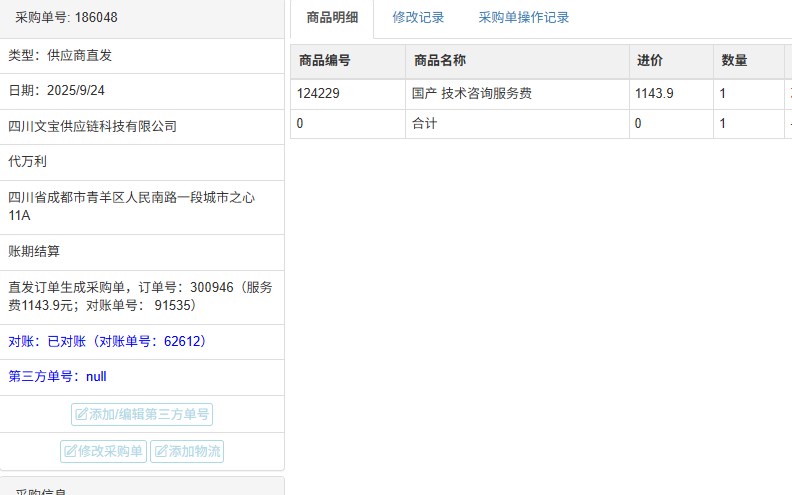Open the 采购单操作记录 tab
Image resolution: width=792 pixels, height=495 pixels.
pos(523,18)
